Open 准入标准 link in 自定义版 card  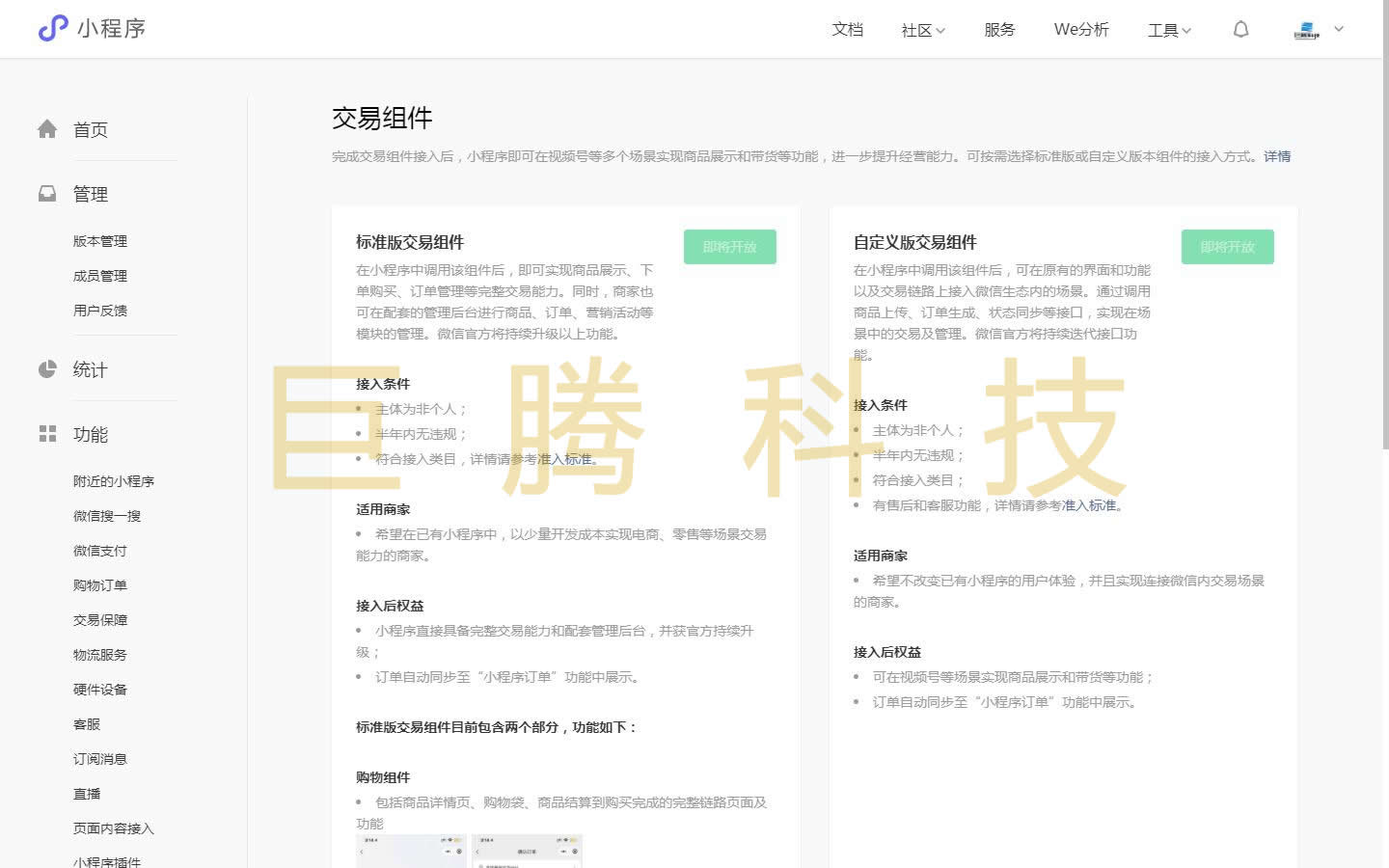pyautogui.click(x=1089, y=505)
